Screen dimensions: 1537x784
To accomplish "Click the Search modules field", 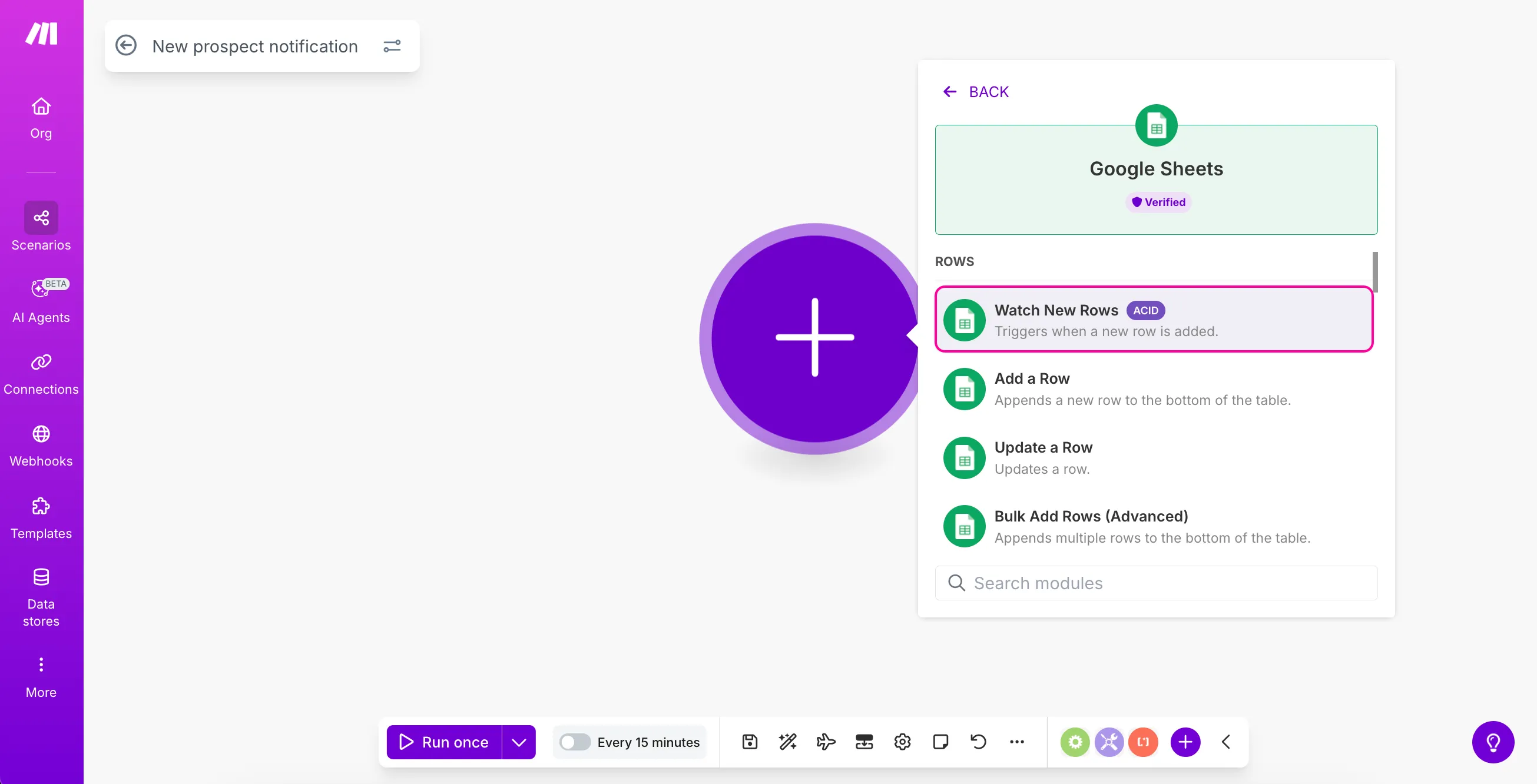I will (1156, 583).
